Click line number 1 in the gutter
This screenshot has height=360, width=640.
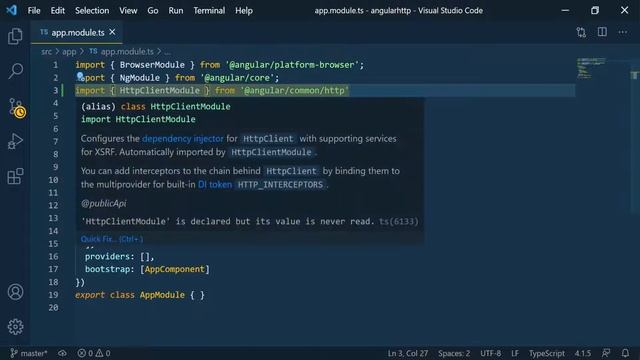(56, 65)
